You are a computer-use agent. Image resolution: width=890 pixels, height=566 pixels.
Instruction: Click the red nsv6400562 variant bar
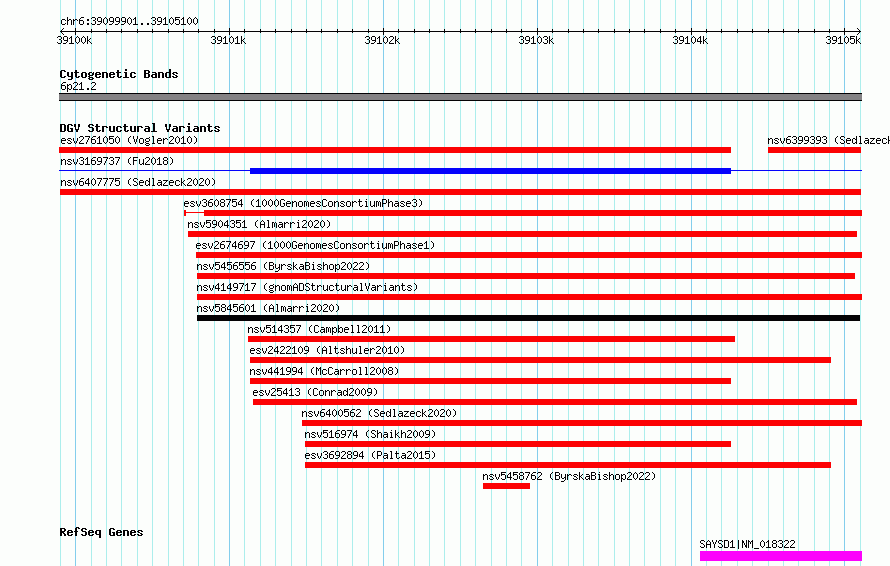click(x=582, y=423)
